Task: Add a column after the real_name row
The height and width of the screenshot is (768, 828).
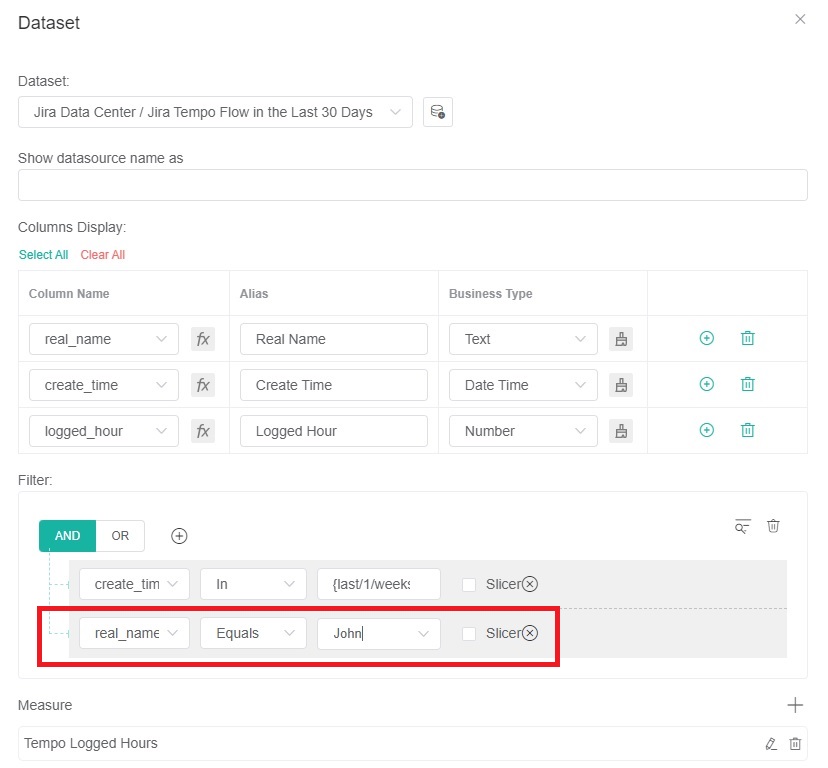Action: click(706, 339)
